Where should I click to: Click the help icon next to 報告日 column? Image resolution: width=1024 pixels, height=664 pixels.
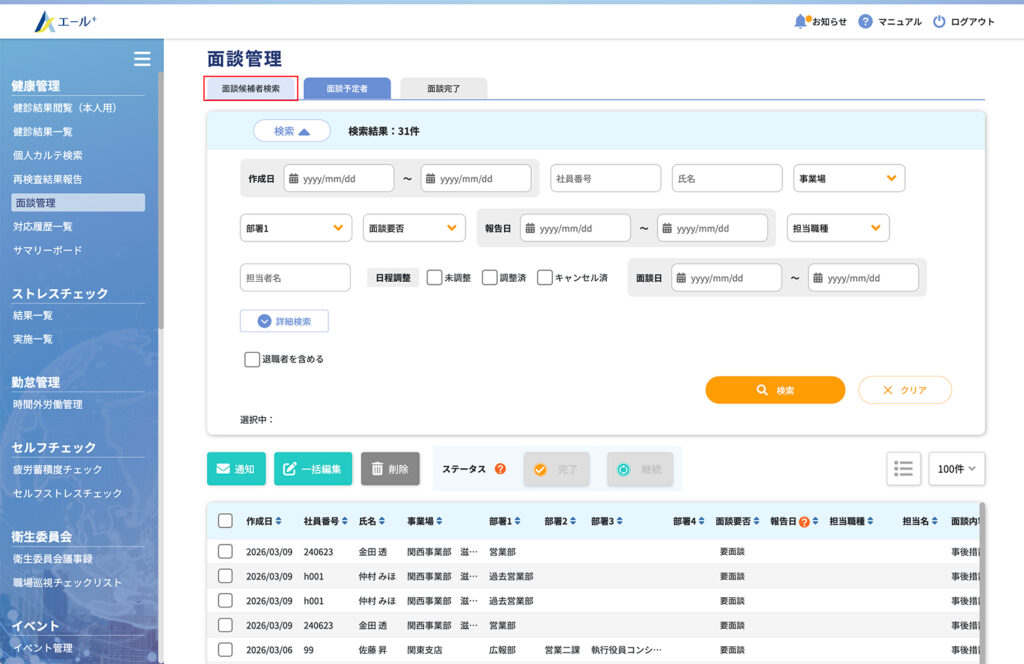pyautogui.click(x=804, y=522)
